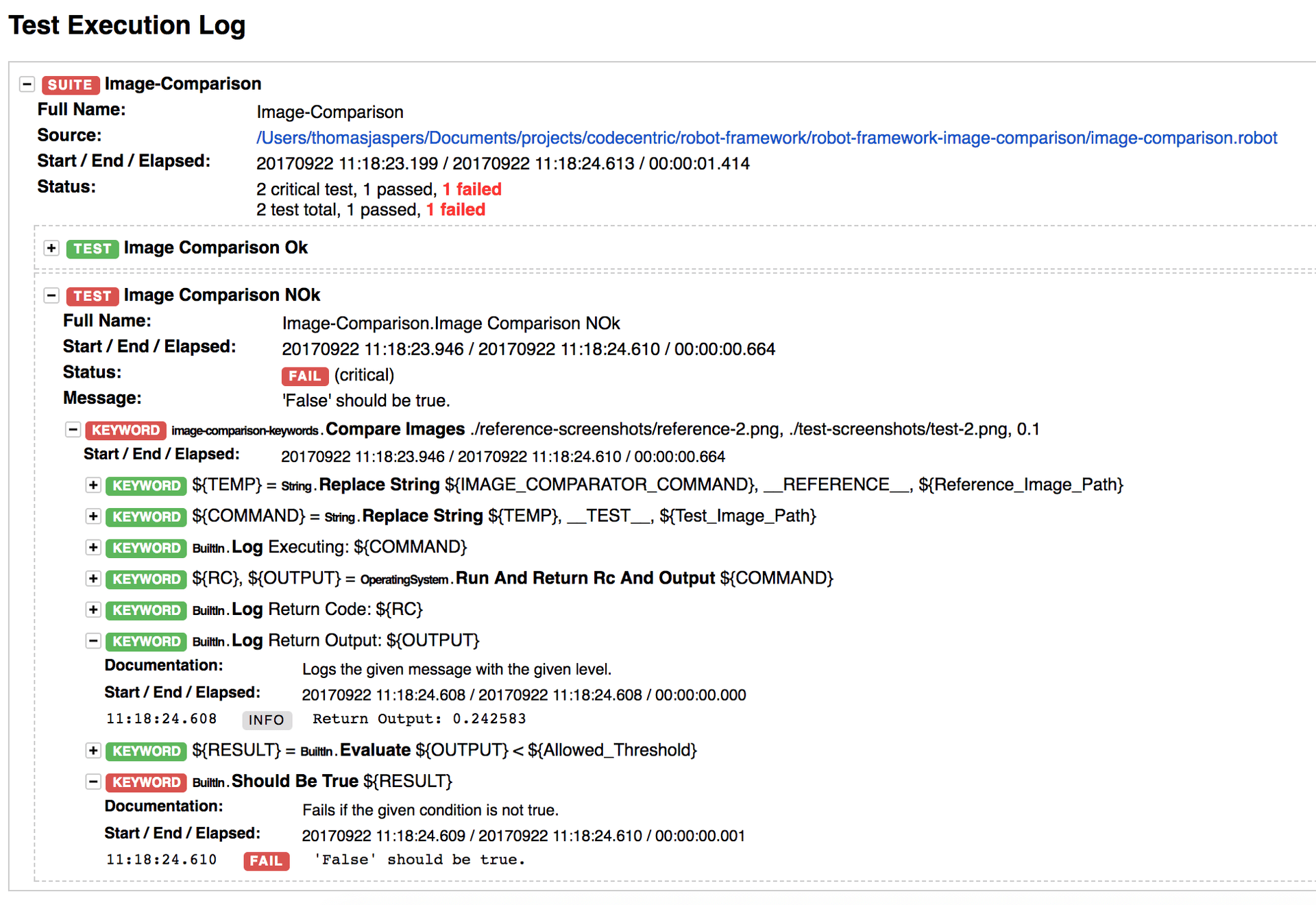
Task: Expand the ${COMMAND} Replace String keyword
Action: (x=93, y=516)
